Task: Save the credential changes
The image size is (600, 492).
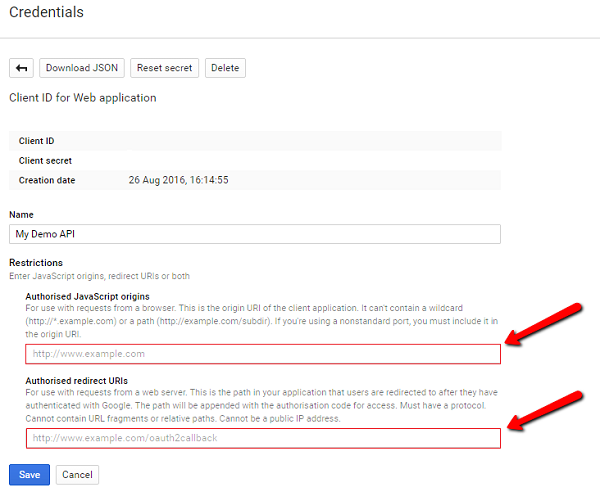Action: [29, 475]
